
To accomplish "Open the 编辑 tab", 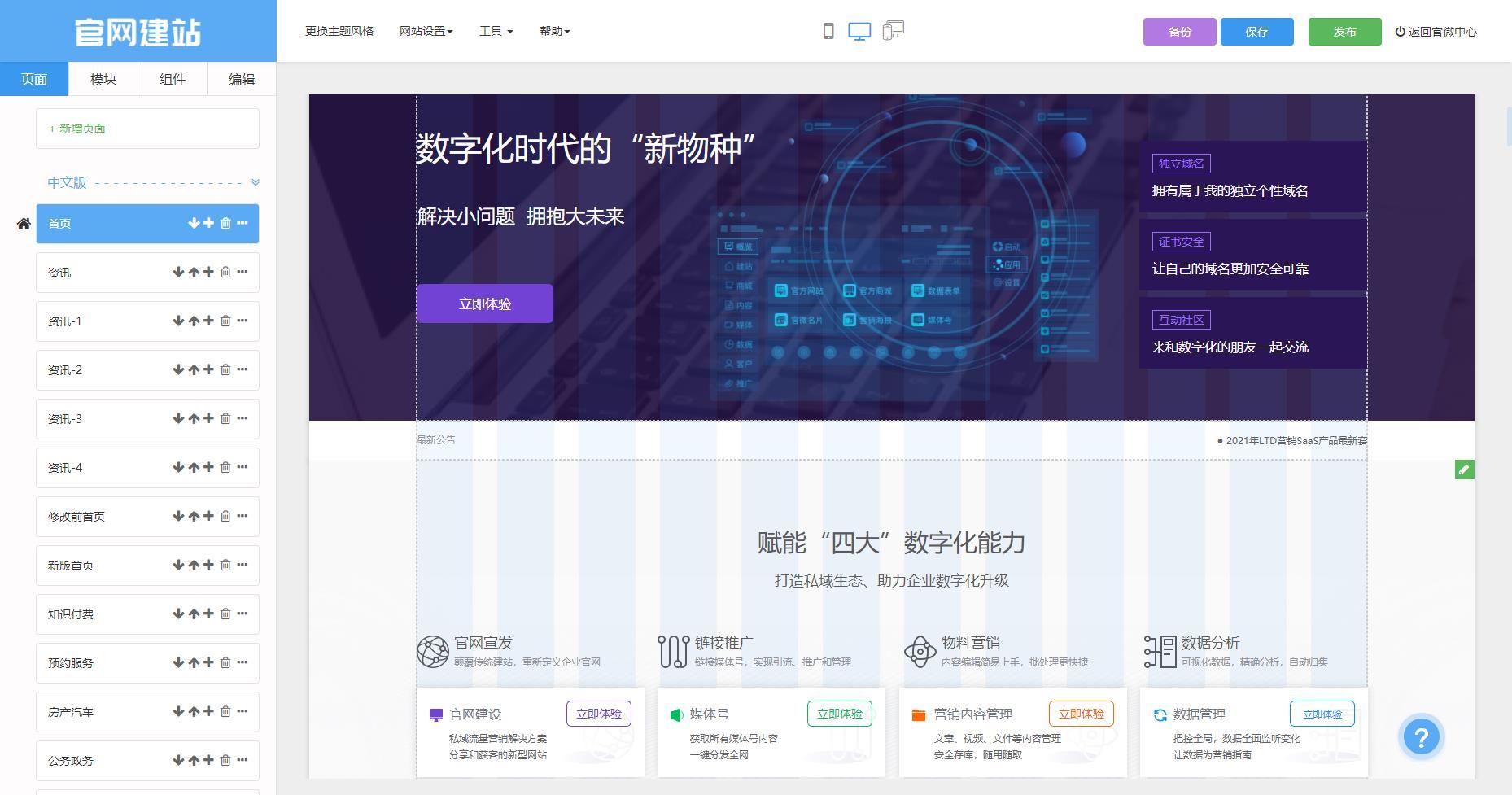I will (242, 79).
